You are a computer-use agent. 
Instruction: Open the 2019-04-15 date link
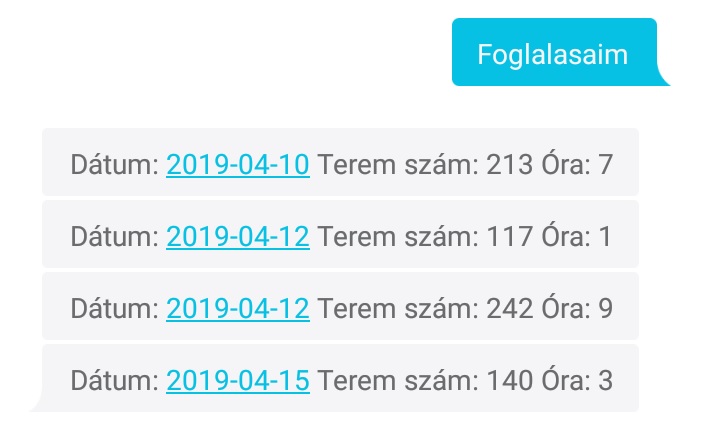pyautogui.click(x=238, y=380)
